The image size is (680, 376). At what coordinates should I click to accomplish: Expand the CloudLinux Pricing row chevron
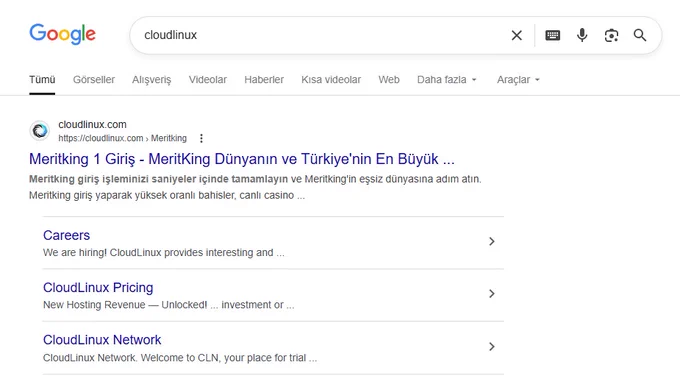tap(491, 294)
